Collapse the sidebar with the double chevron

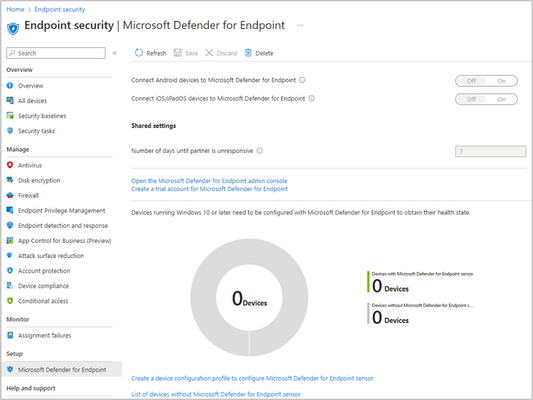[x=115, y=53]
